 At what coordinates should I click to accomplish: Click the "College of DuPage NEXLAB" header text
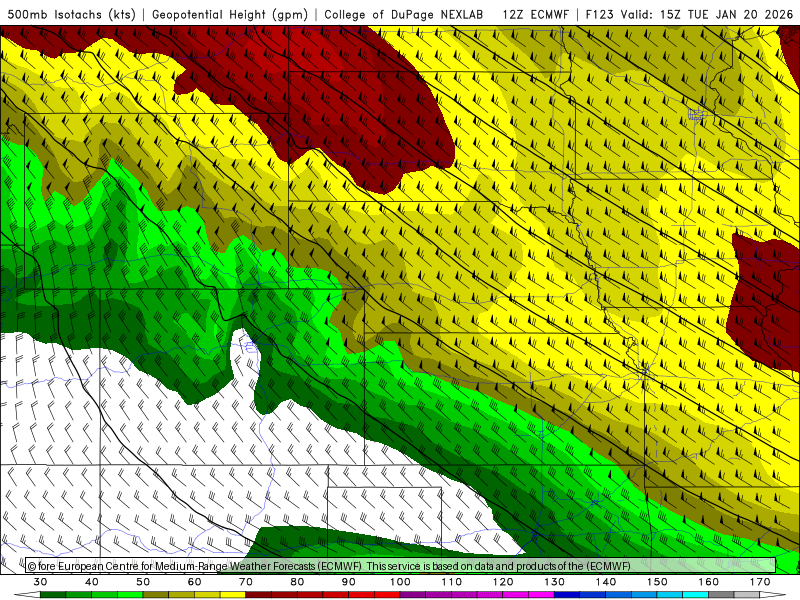[x=403, y=15]
